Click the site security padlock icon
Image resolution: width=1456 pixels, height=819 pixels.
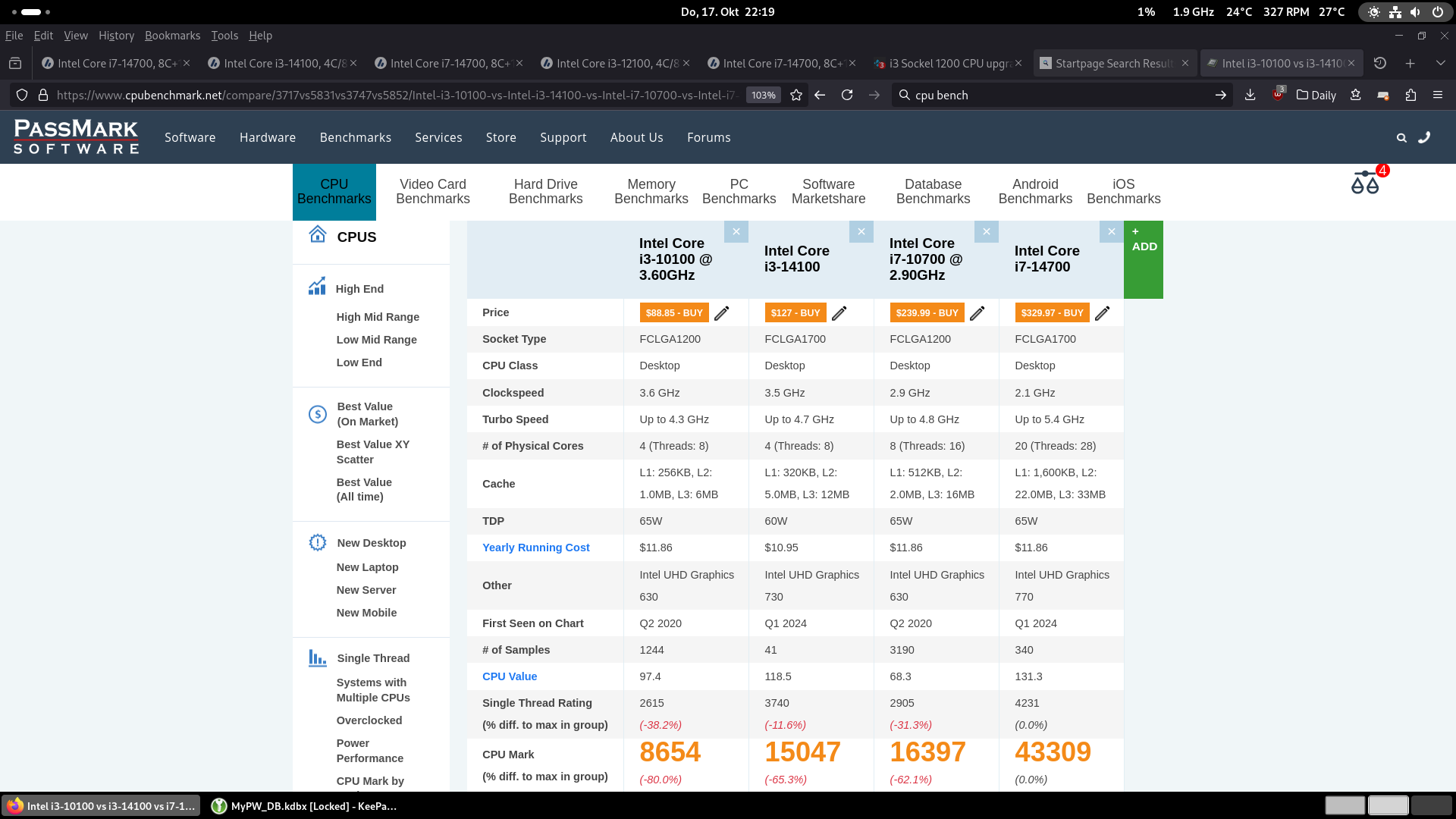tap(43, 95)
